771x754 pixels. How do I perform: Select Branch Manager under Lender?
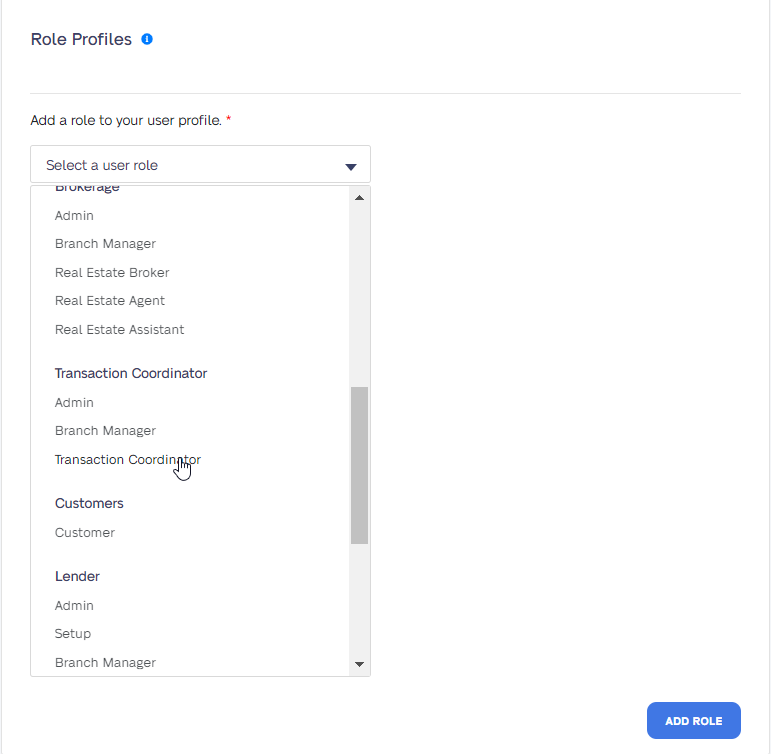coord(105,663)
